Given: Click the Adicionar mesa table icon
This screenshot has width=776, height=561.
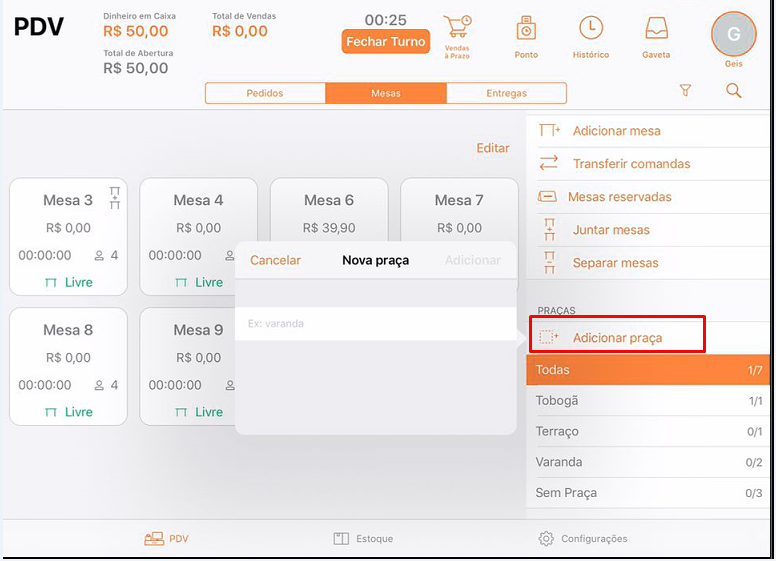Looking at the screenshot, I should [549, 131].
